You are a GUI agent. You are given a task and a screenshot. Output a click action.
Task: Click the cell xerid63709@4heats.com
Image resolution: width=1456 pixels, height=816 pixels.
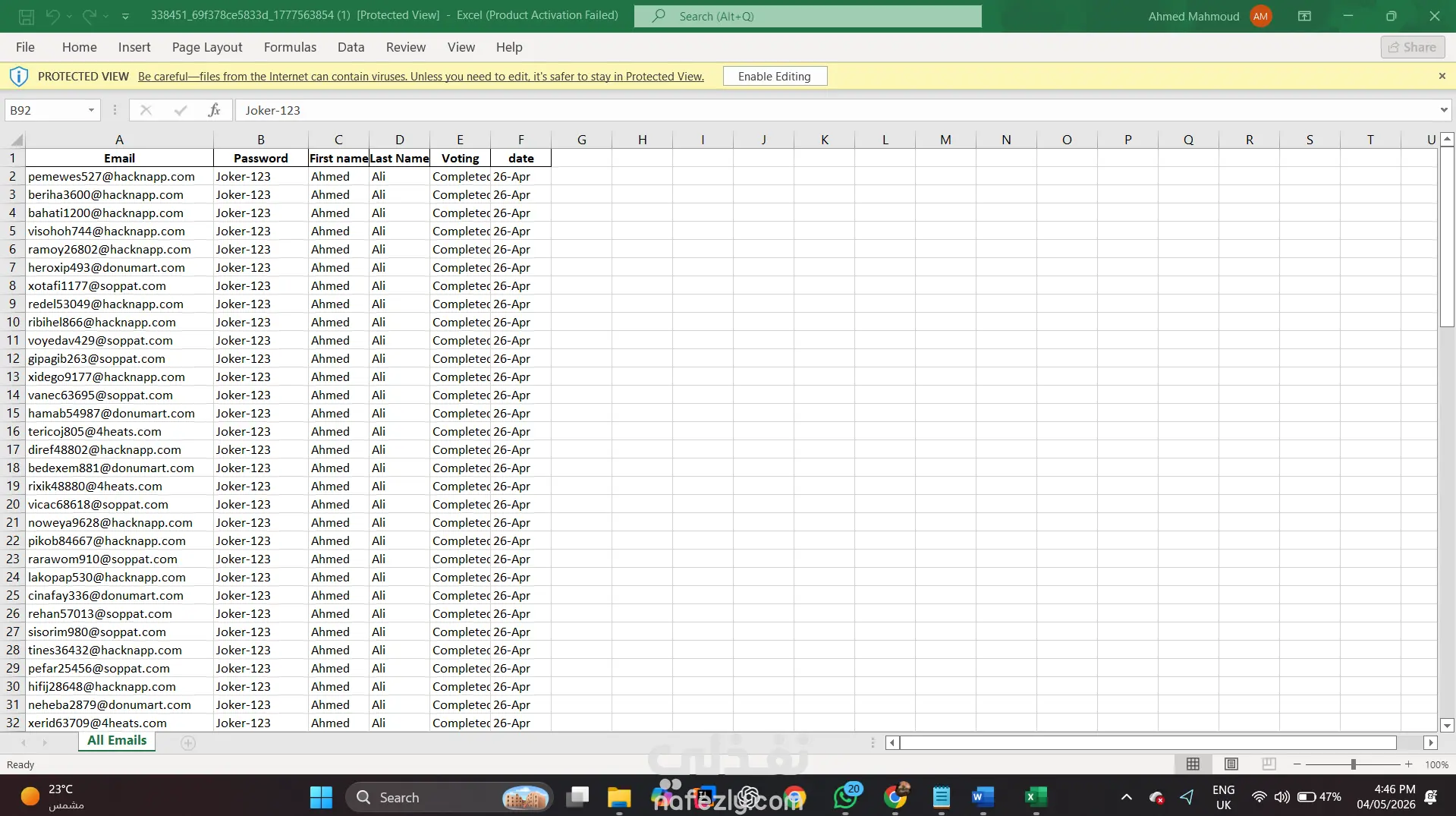pos(119,723)
